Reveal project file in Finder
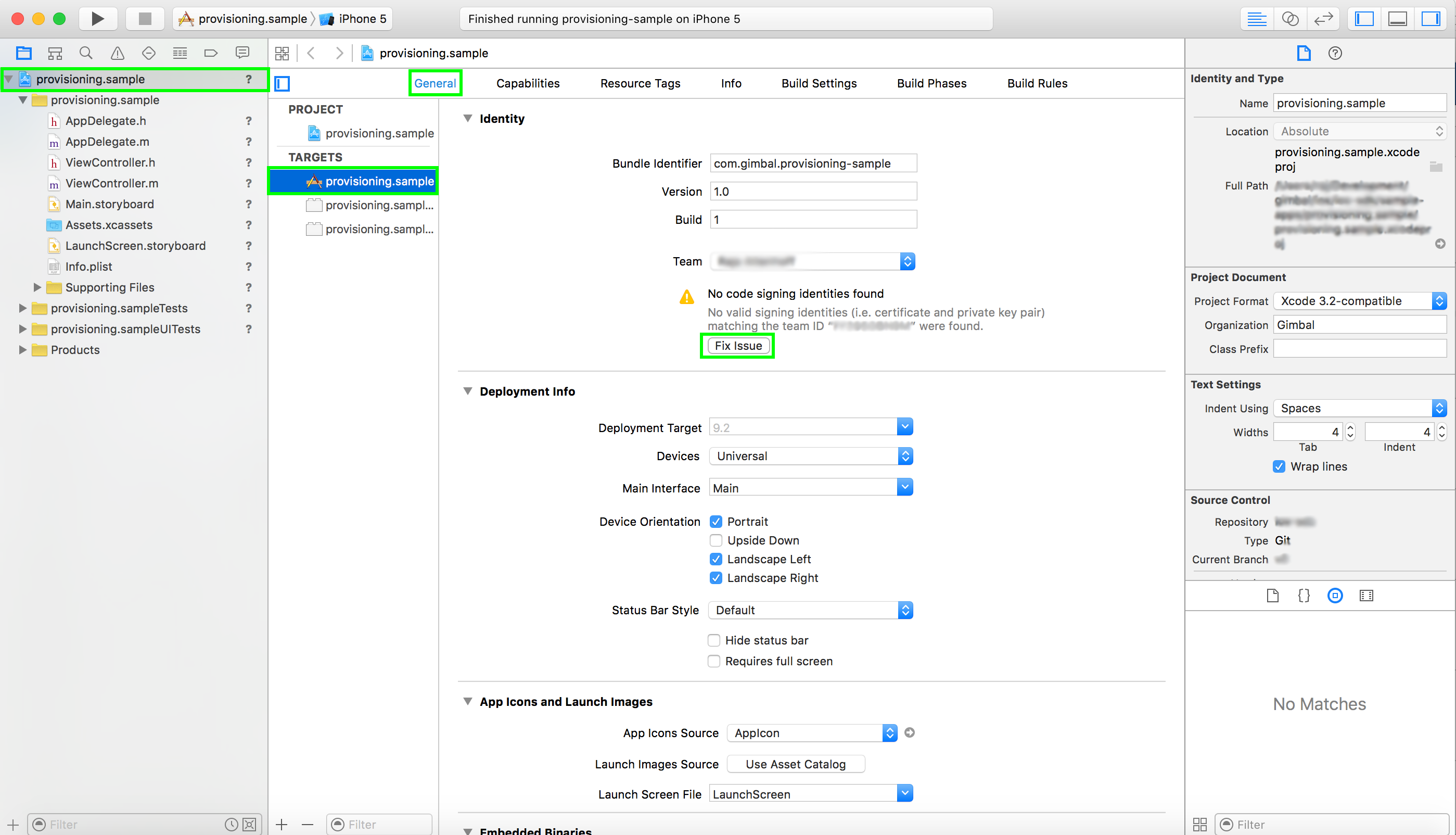This screenshot has width=1456, height=835. point(1440,244)
